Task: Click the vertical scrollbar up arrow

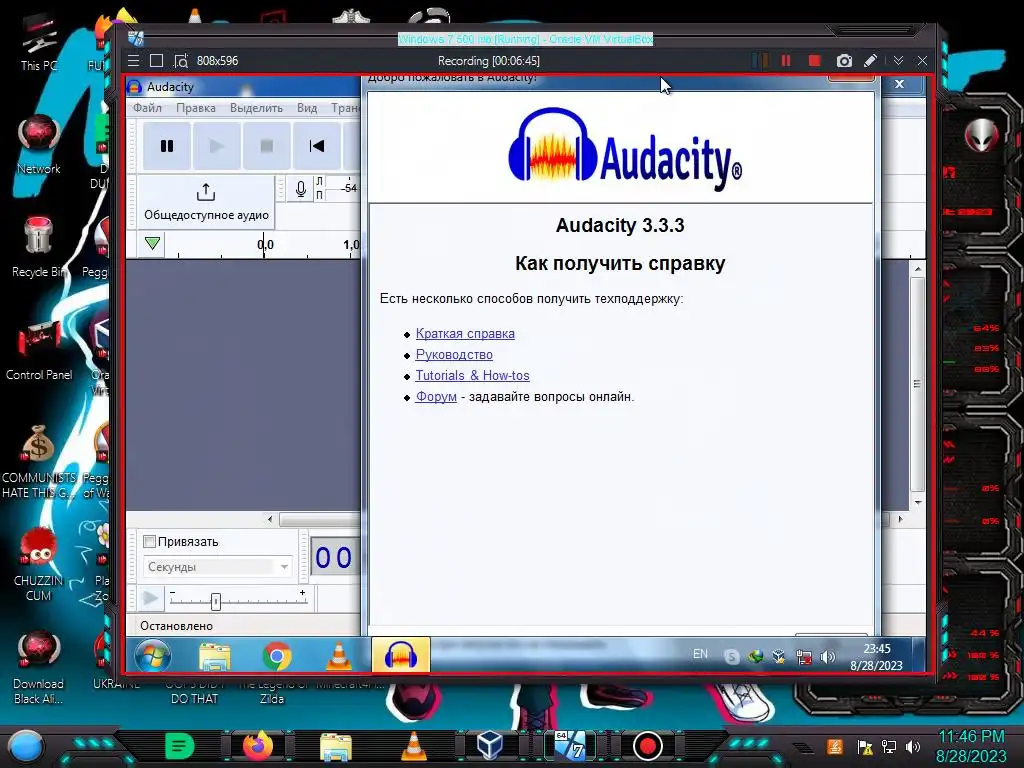Action: pos(918,268)
